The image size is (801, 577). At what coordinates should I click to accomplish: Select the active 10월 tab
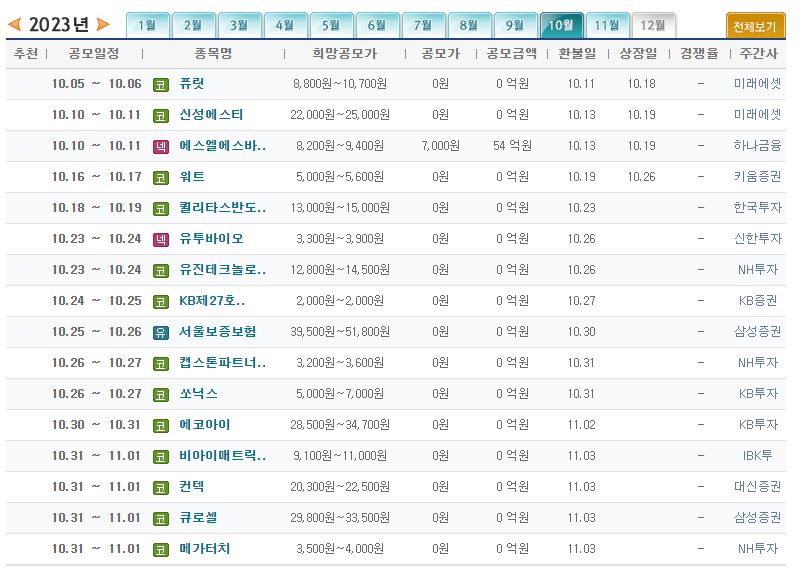pos(561,25)
